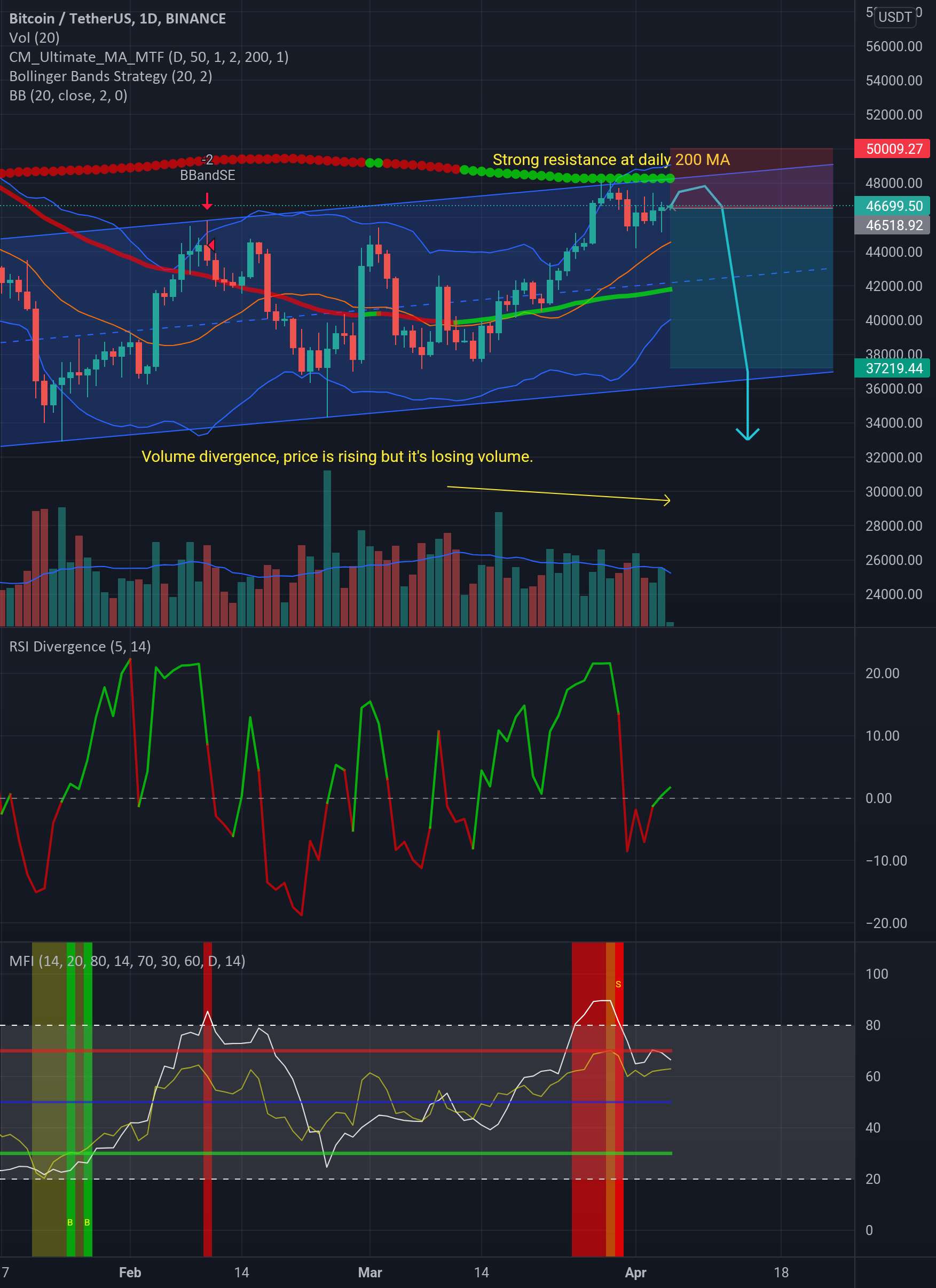This screenshot has height=1288, width=936.
Task: Select the Vol (20) indicator label
Action: [34, 38]
